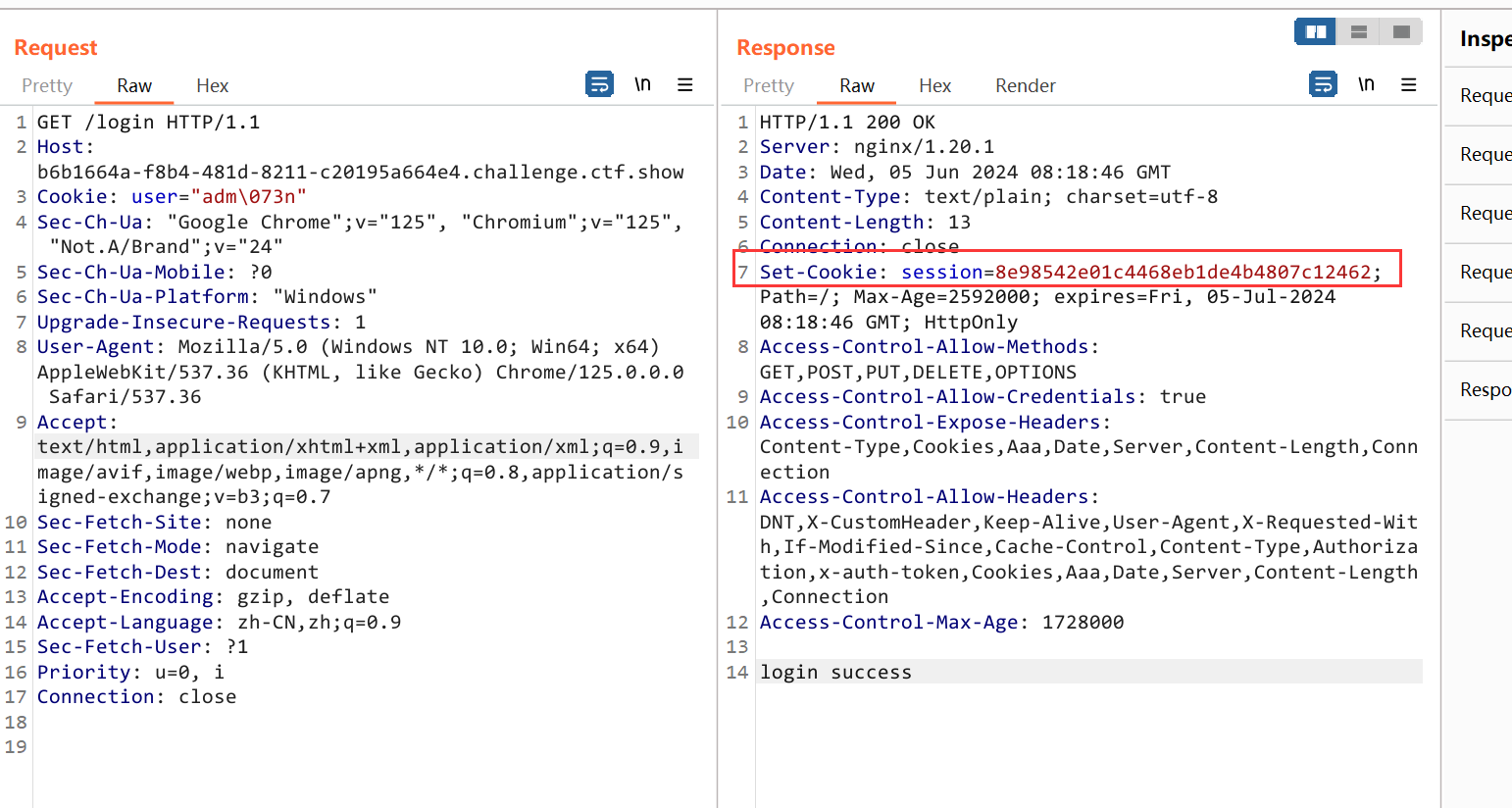1512x808 pixels.
Task: Click empty line 19 in request editor
Action: click(x=368, y=747)
